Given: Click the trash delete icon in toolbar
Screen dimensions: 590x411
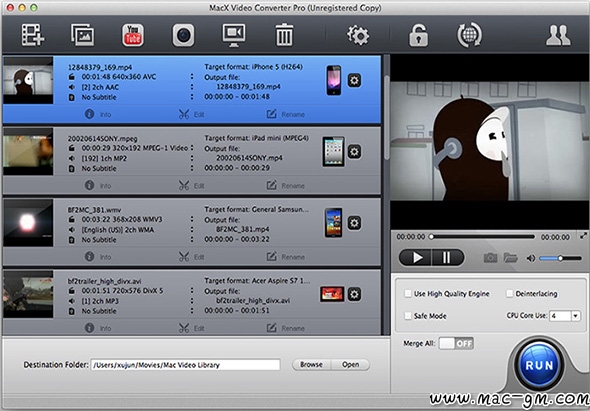Looking at the screenshot, I should coord(284,35).
